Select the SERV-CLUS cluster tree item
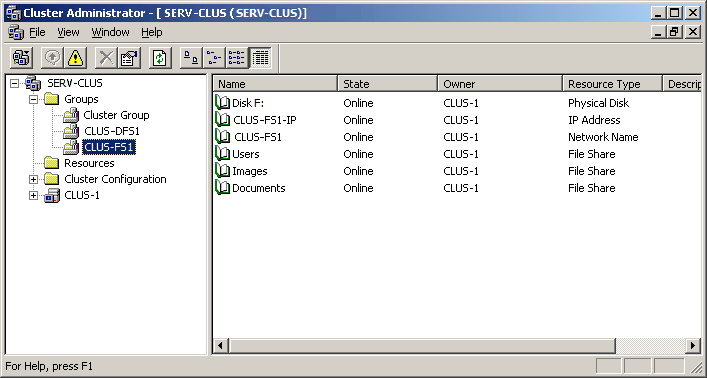Screen dimensions: 707x378 pos(75,83)
